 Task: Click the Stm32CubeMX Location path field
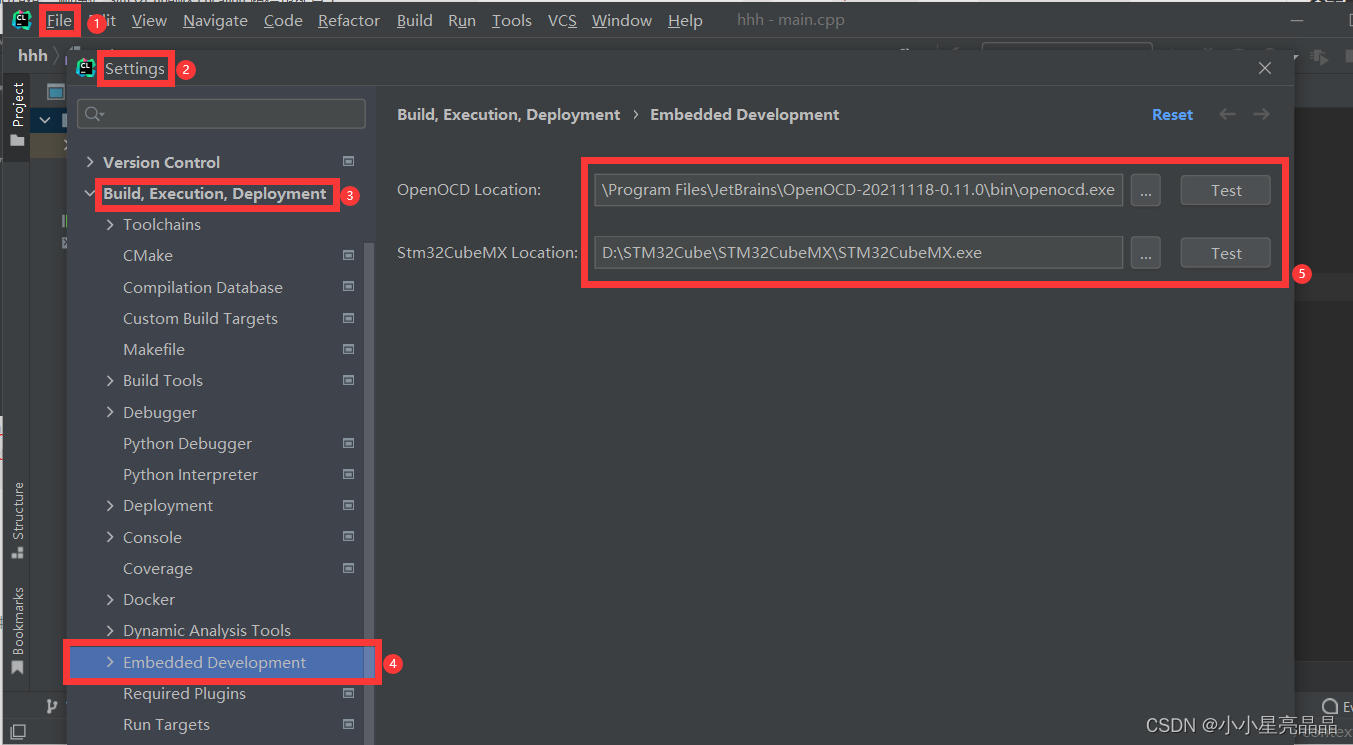coord(858,253)
